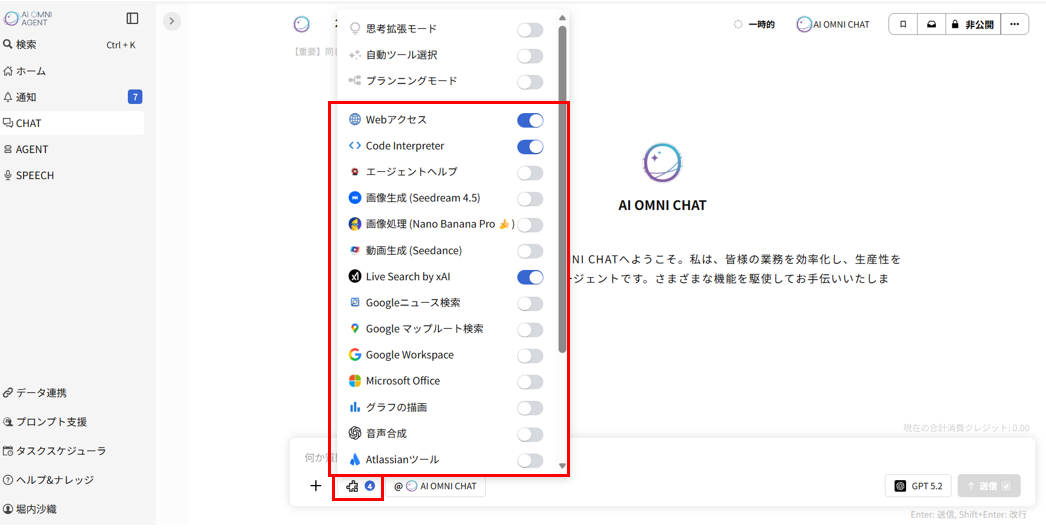Enable 画像生成 (Seedream 4.5) switch
The image size is (1046, 529).
[x=530, y=199]
